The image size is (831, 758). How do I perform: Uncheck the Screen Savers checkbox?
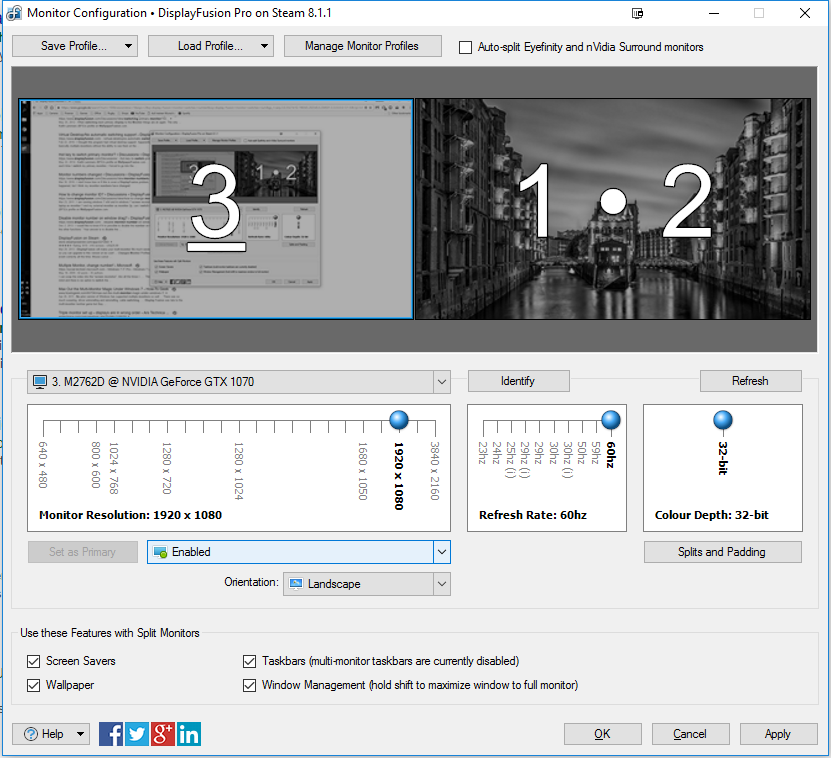33,661
